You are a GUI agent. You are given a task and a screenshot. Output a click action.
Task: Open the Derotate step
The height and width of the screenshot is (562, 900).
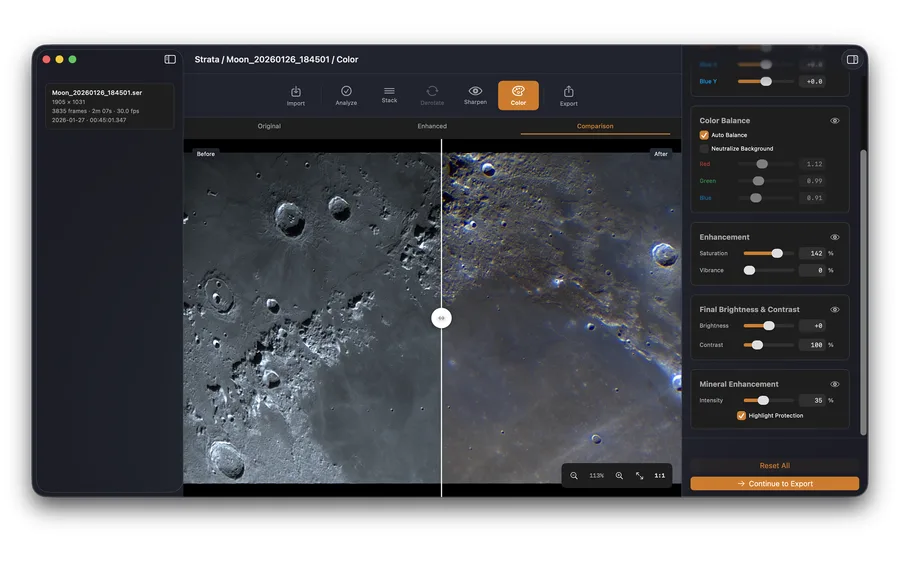click(432, 96)
